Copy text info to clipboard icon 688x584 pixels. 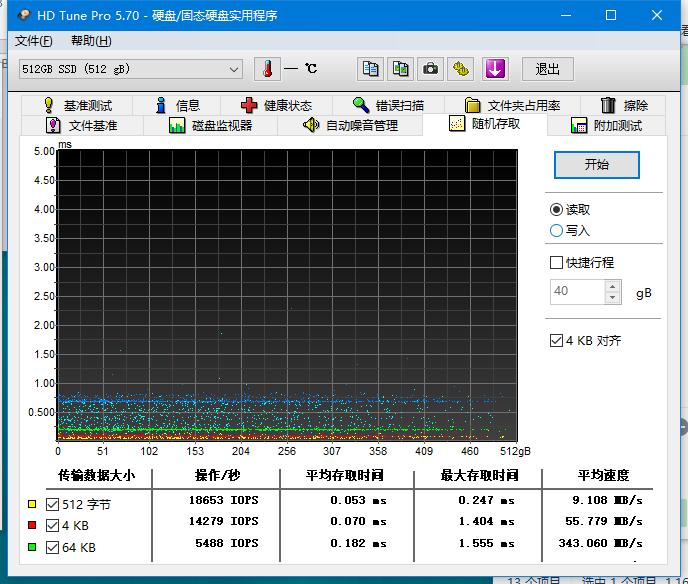(x=370, y=69)
